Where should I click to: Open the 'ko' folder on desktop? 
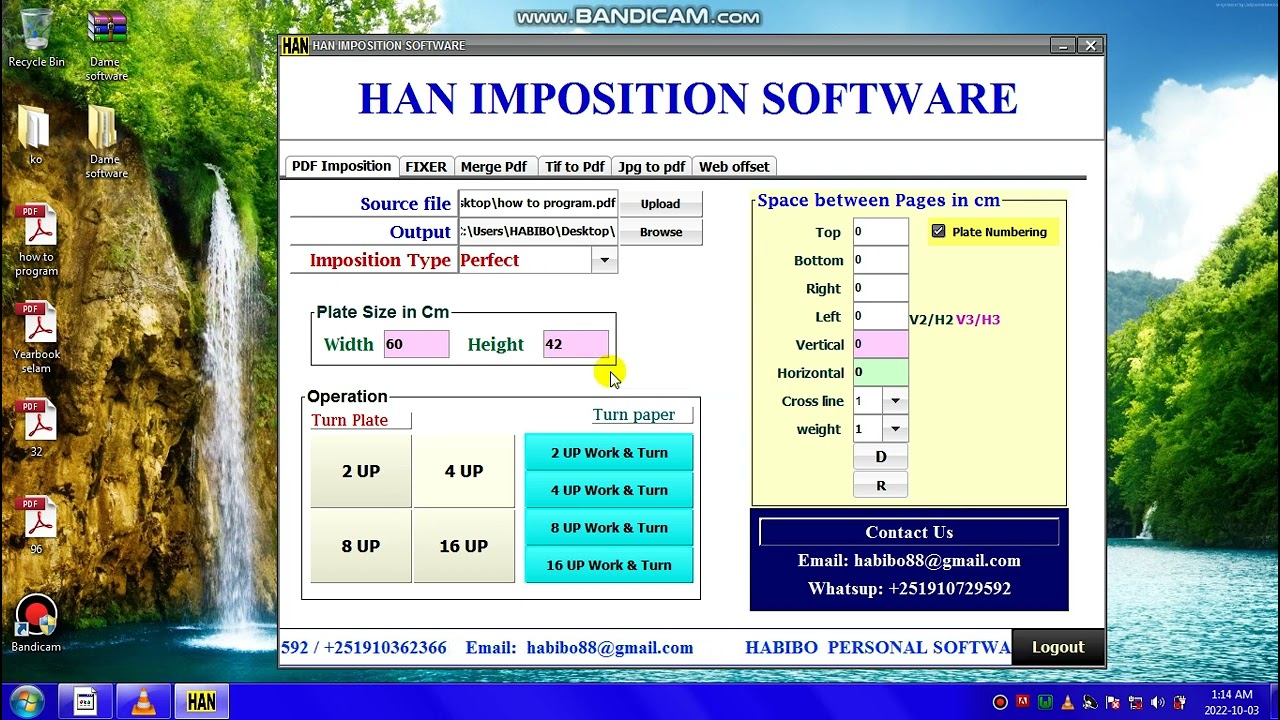[x=35, y=135]
